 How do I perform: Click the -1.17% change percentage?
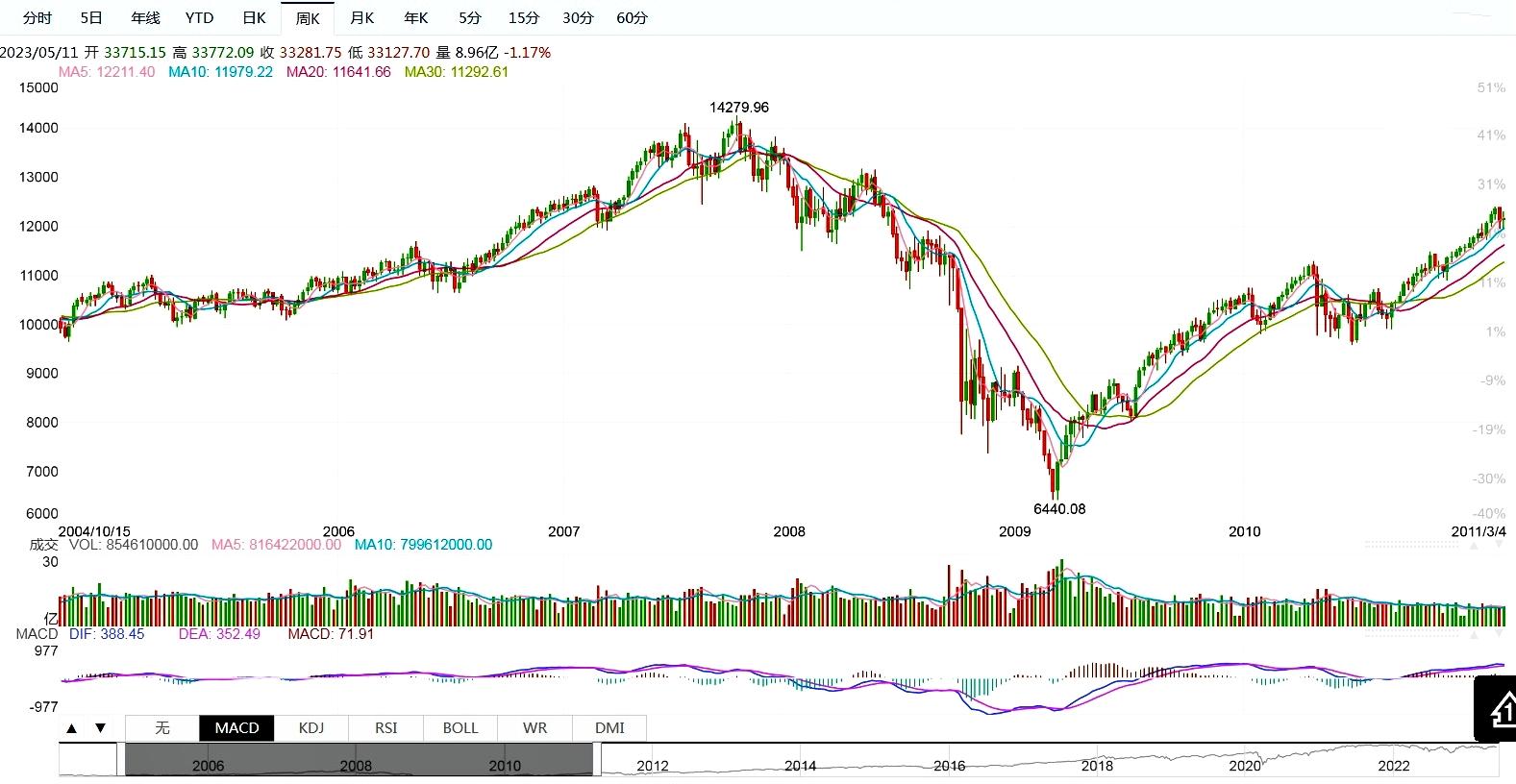coord(528,53)
